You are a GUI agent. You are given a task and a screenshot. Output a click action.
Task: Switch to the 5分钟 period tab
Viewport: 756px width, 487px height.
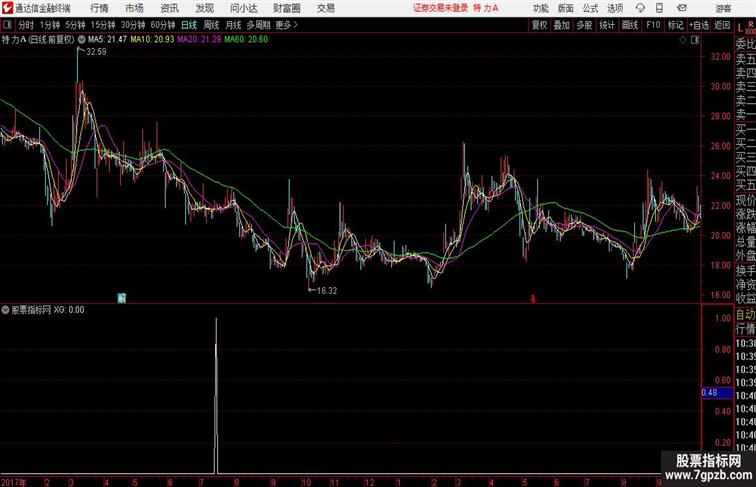click(75, 25)
